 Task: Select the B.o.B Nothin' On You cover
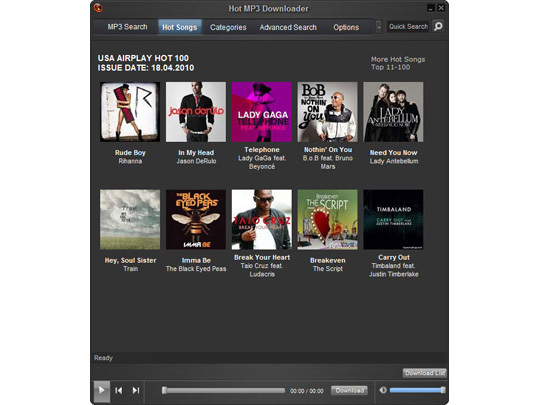pyautogui.click(x=328, y=112)
